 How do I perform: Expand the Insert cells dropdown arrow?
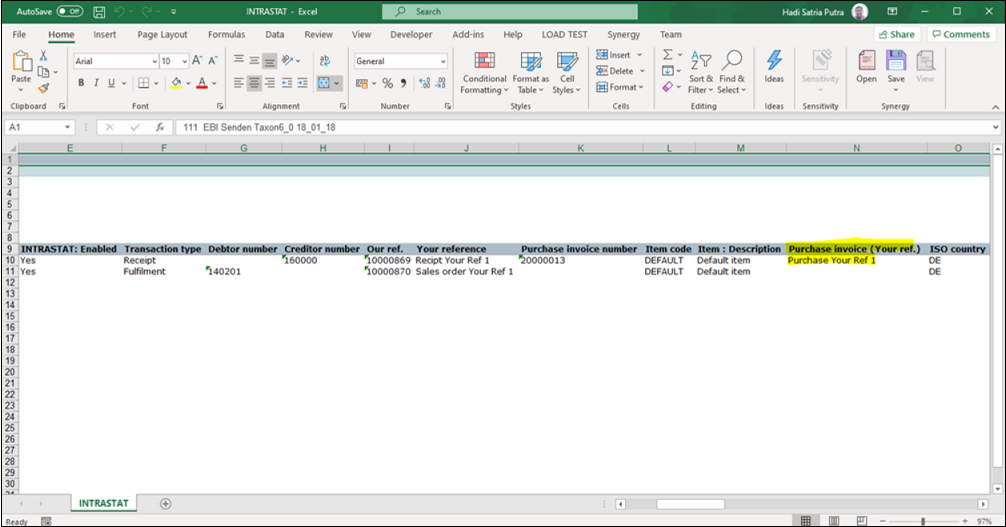(x=640, y=55)
